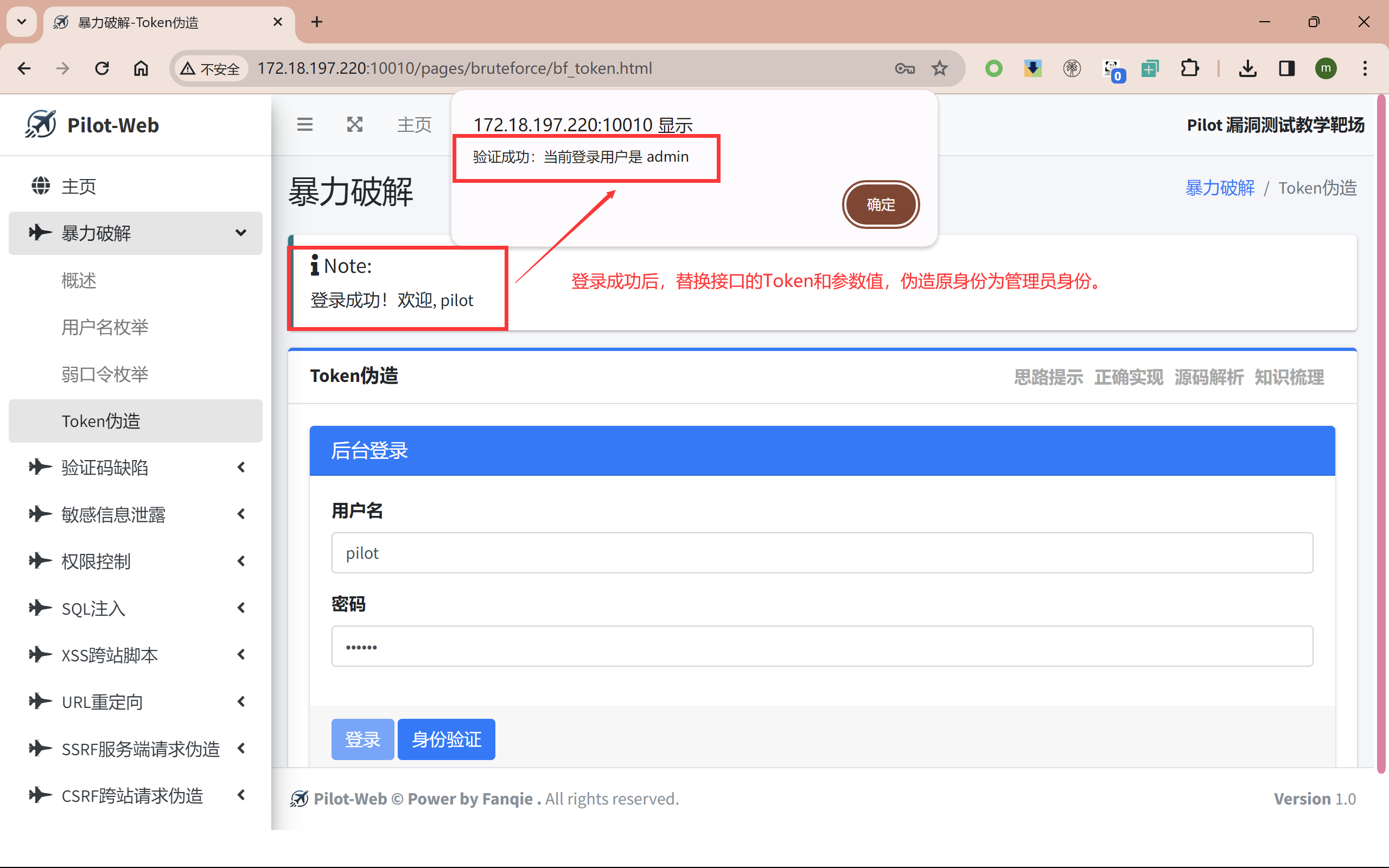Collapse the 暴力破解 sidebar menu
The image size is (1389, 868).
coord(136,233)
